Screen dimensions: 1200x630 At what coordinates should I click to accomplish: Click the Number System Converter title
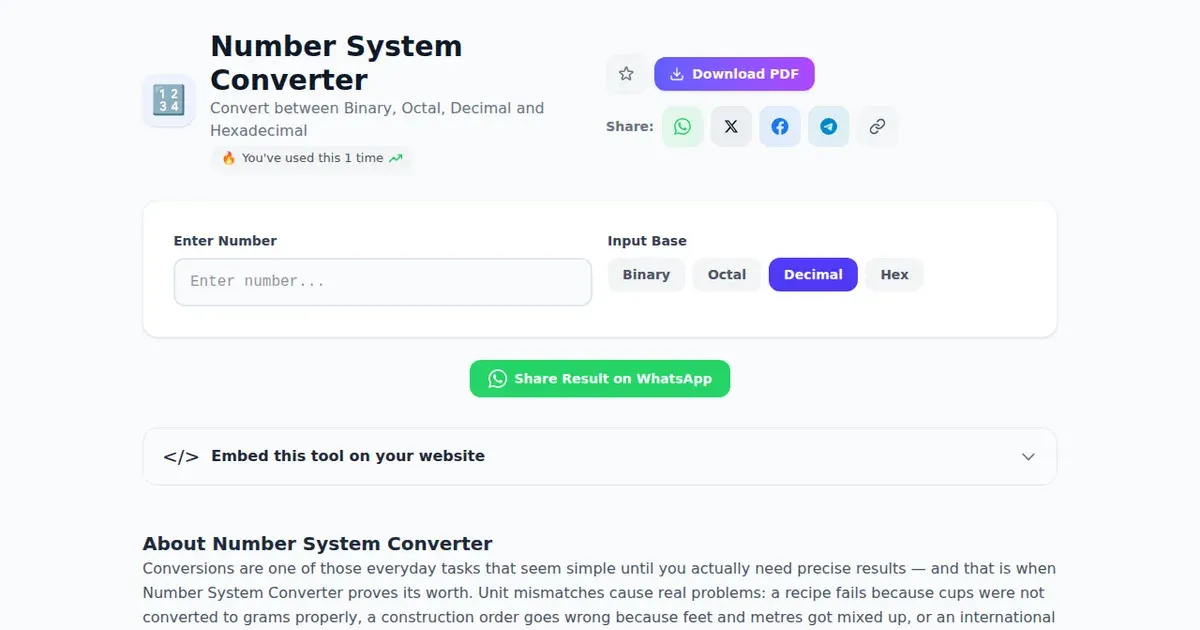pyautogui.click(x=336, y=63)
